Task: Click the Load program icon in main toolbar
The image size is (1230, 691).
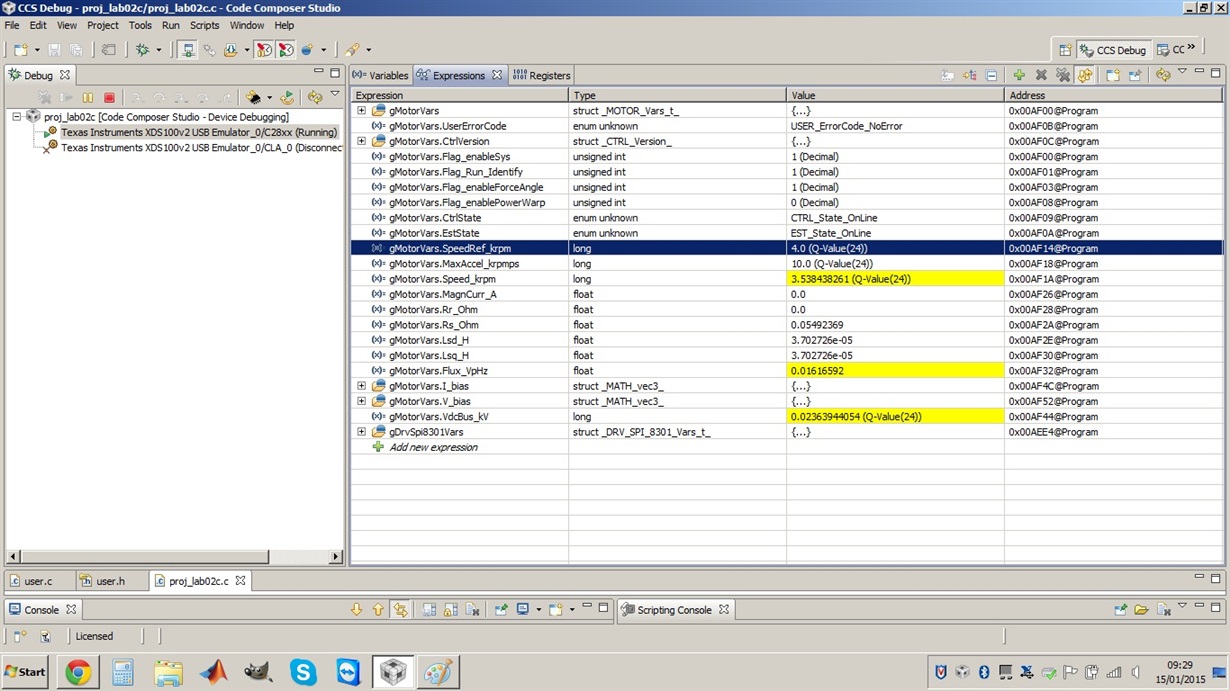Action: click(230, 49)
